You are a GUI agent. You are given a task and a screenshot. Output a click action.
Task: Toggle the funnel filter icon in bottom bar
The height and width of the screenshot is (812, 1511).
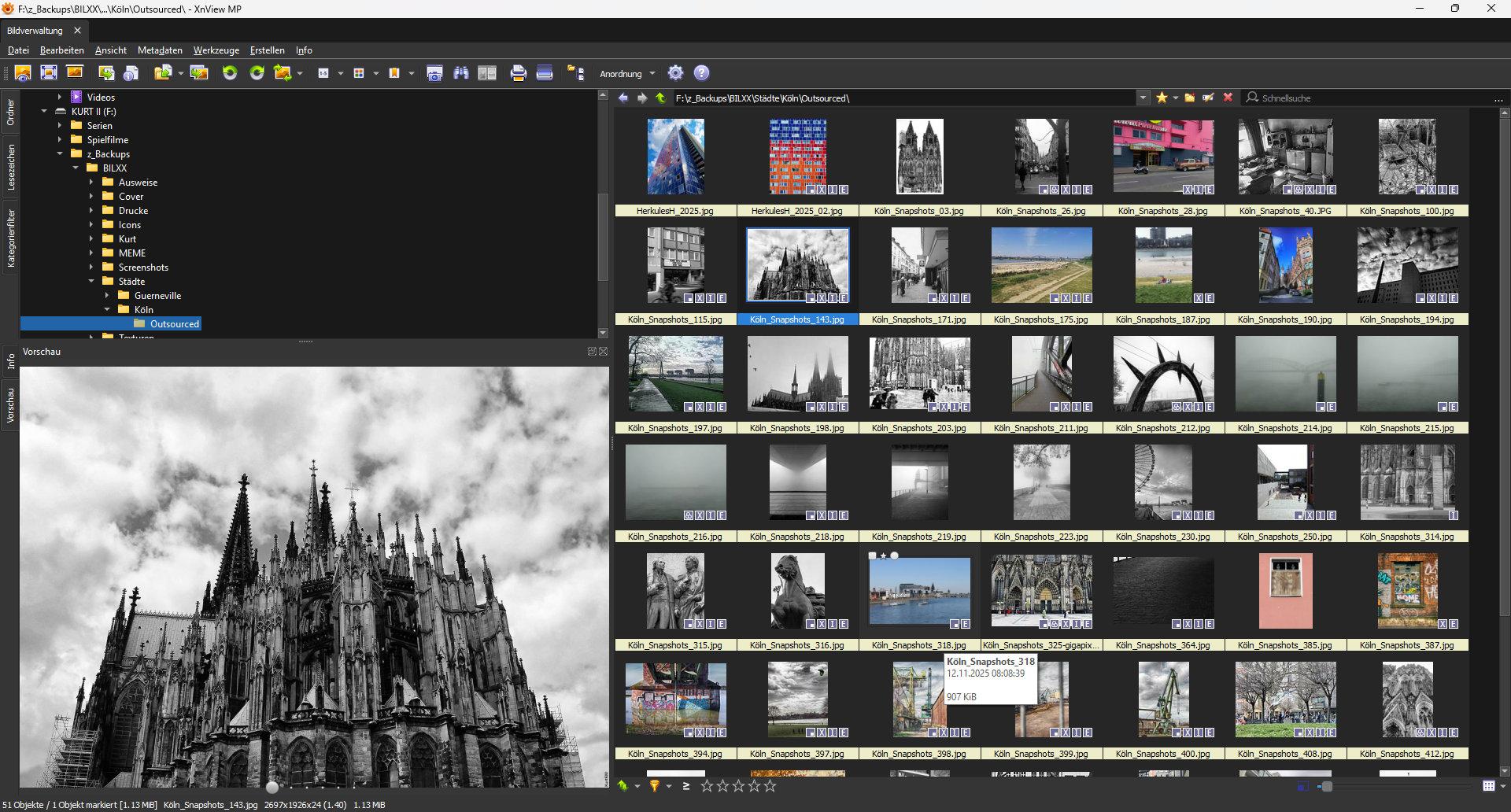coord(654,786)
